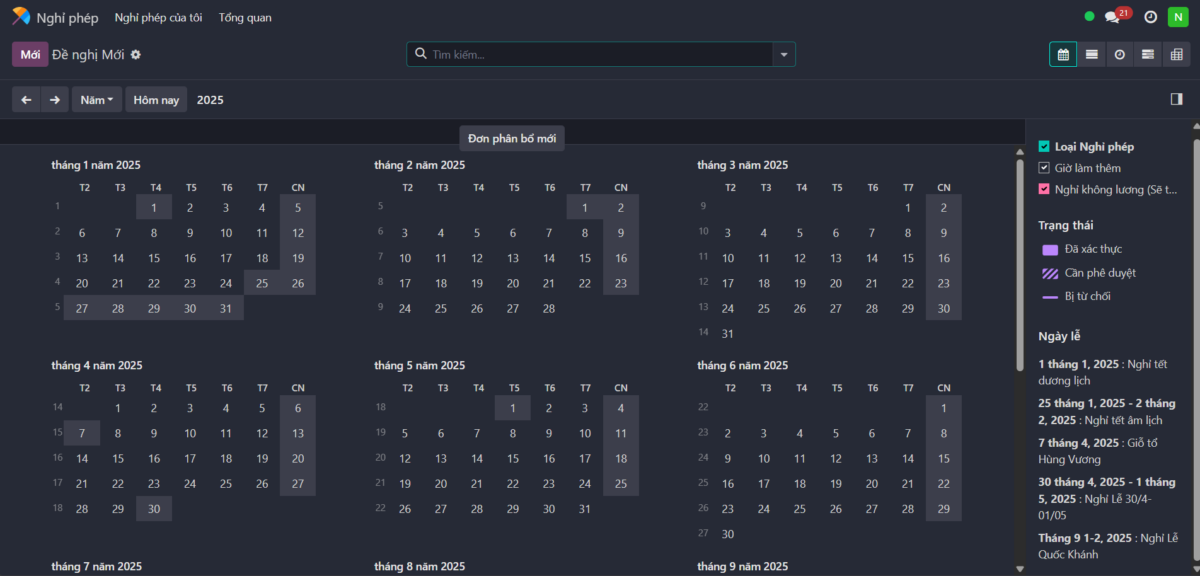
Task: Click the purple Đã xác thực color swatch
Action: click(1047, 249)
